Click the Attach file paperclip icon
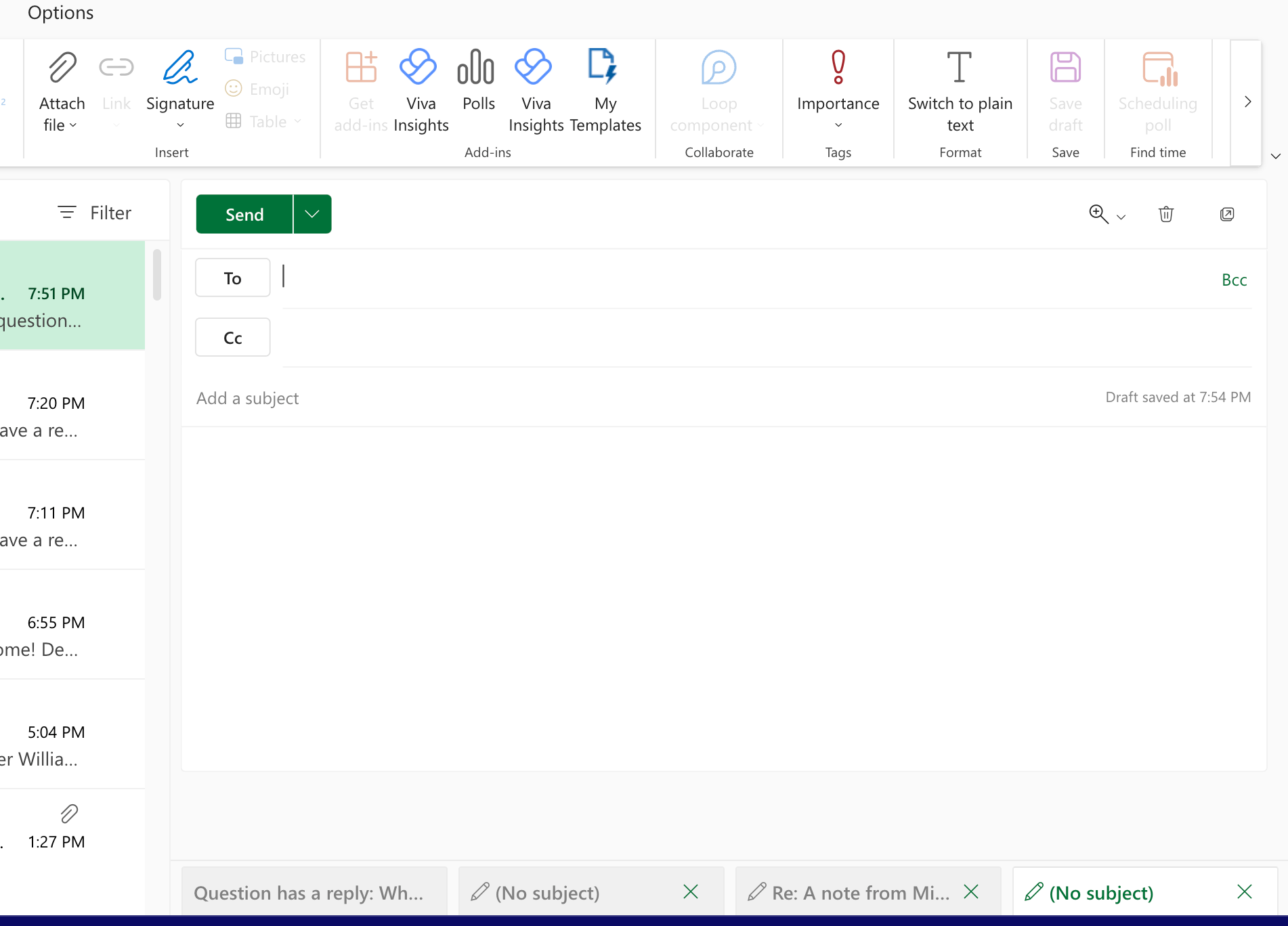Screen dimensions: 1288x926 [x=62, y=68]
